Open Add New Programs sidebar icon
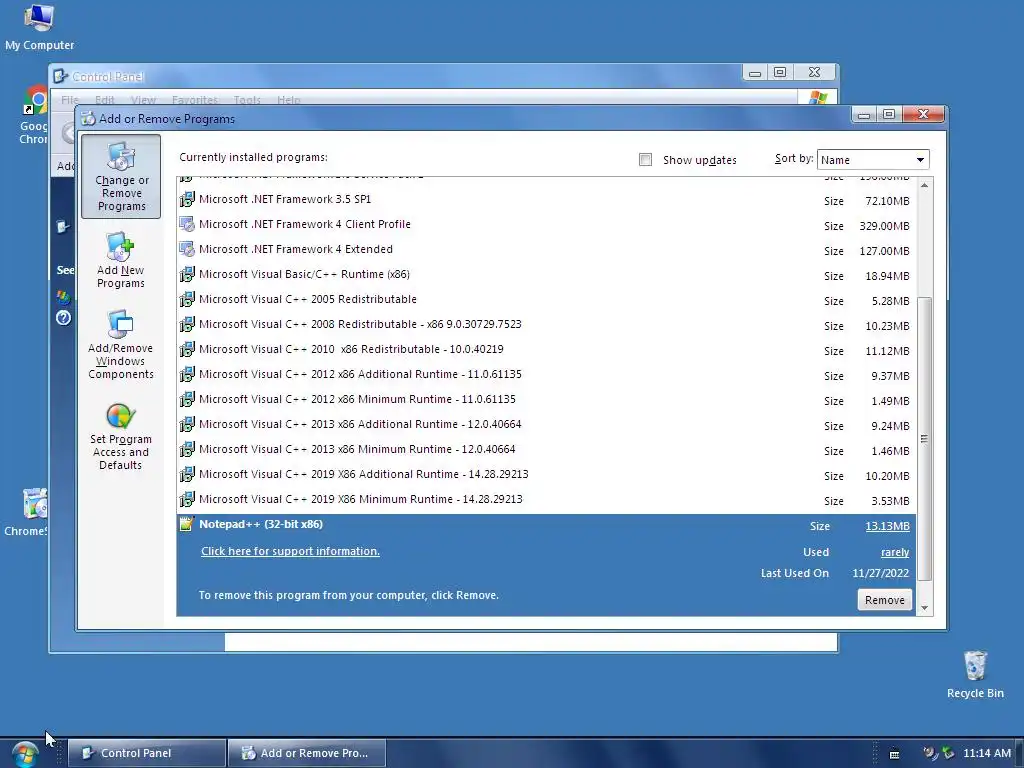Viewport: 1024px width, 768px height. coord(120,260)
